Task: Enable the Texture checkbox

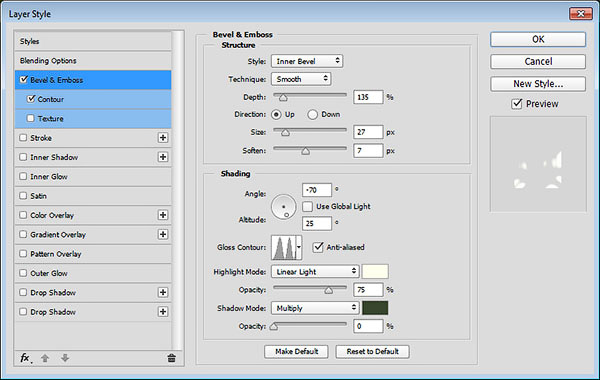Action: pos(31,118)
